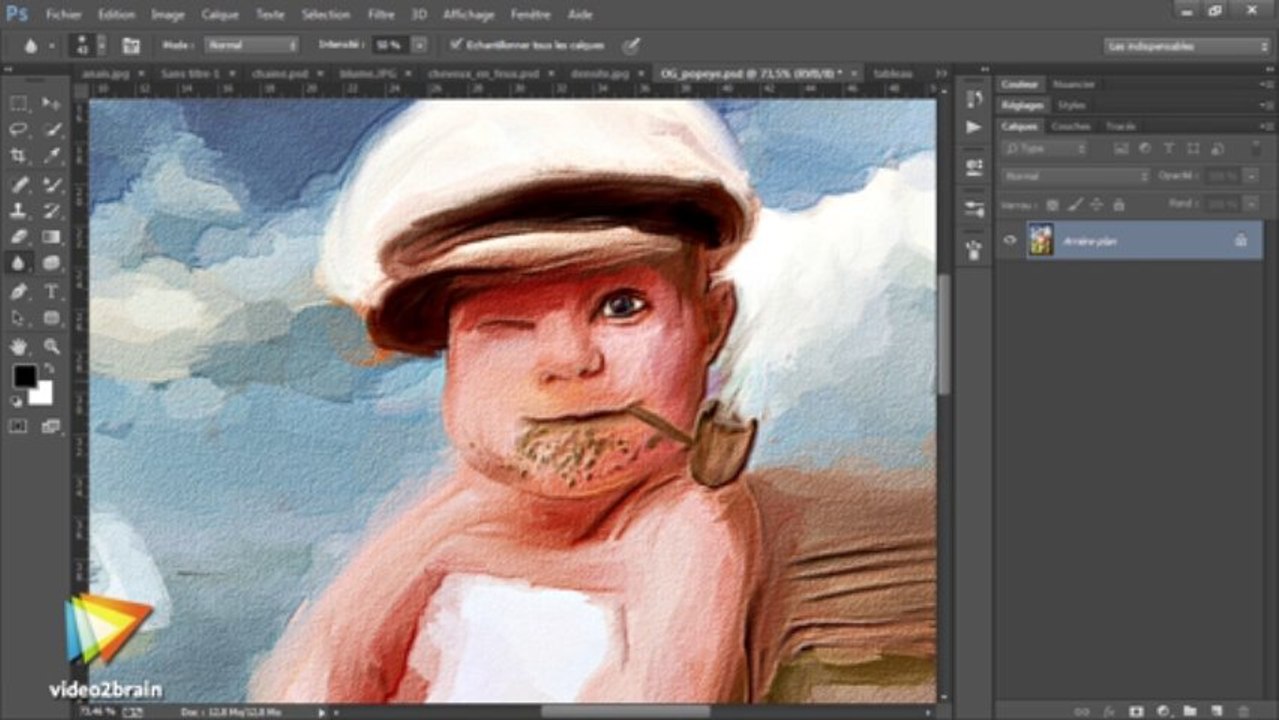Image resolution: width=1279 pixels, height=720 pixels.
Task: Open the Fichier menu
Action: coord(64,15)
